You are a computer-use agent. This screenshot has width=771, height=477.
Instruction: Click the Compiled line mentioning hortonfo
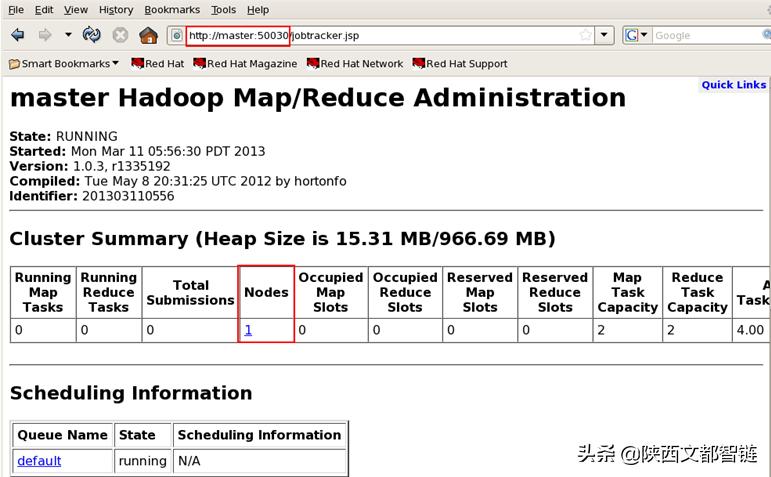click(178, 181)
